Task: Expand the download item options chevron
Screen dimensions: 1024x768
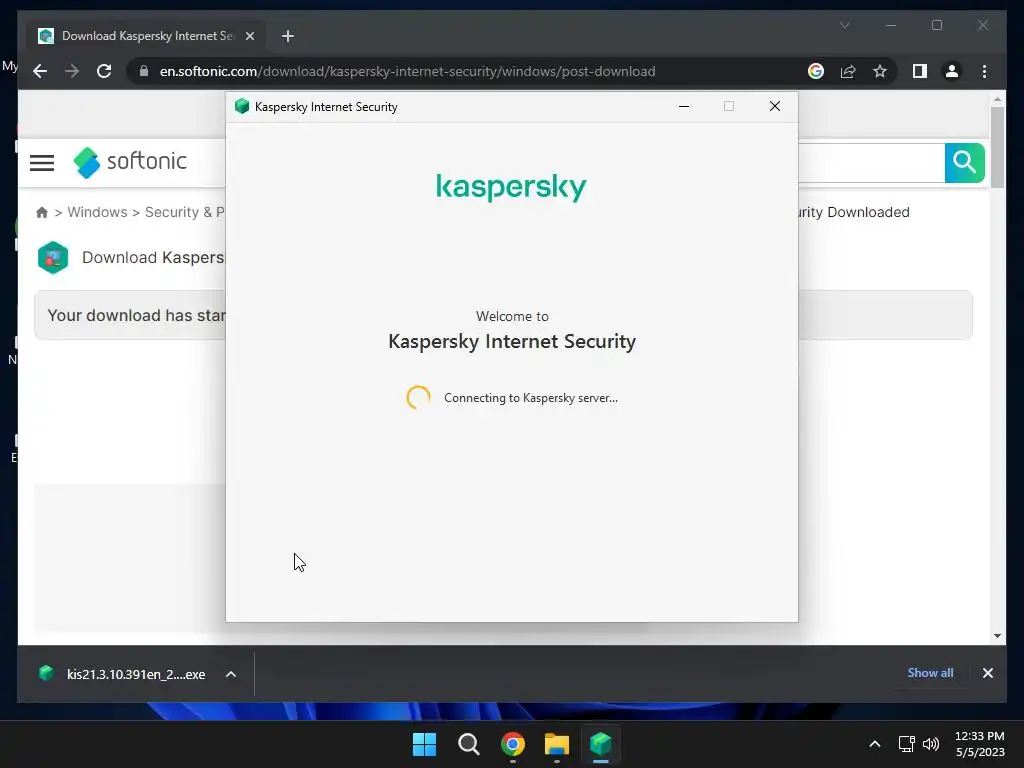Action: point(231,674)
